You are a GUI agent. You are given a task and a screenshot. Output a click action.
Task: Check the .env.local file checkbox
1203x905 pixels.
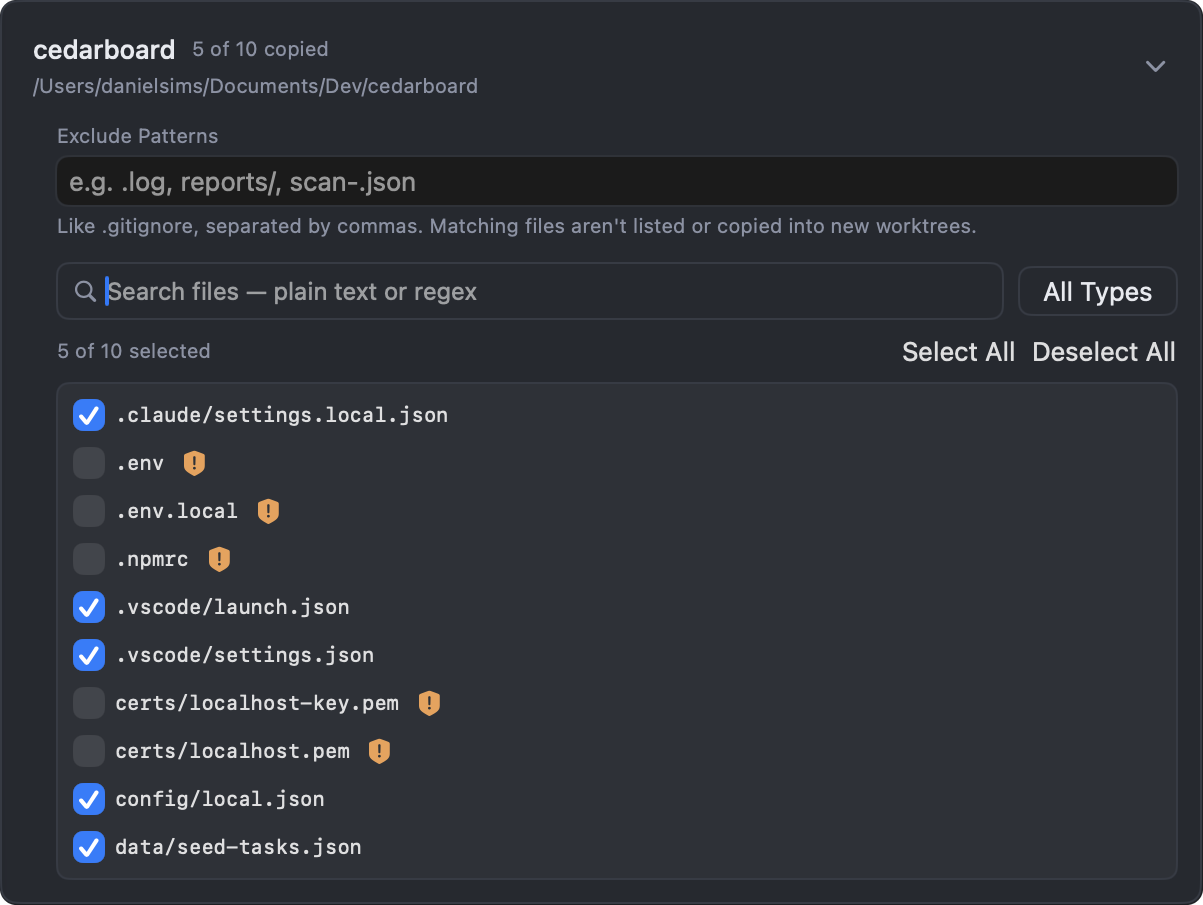tap(89, 511)
